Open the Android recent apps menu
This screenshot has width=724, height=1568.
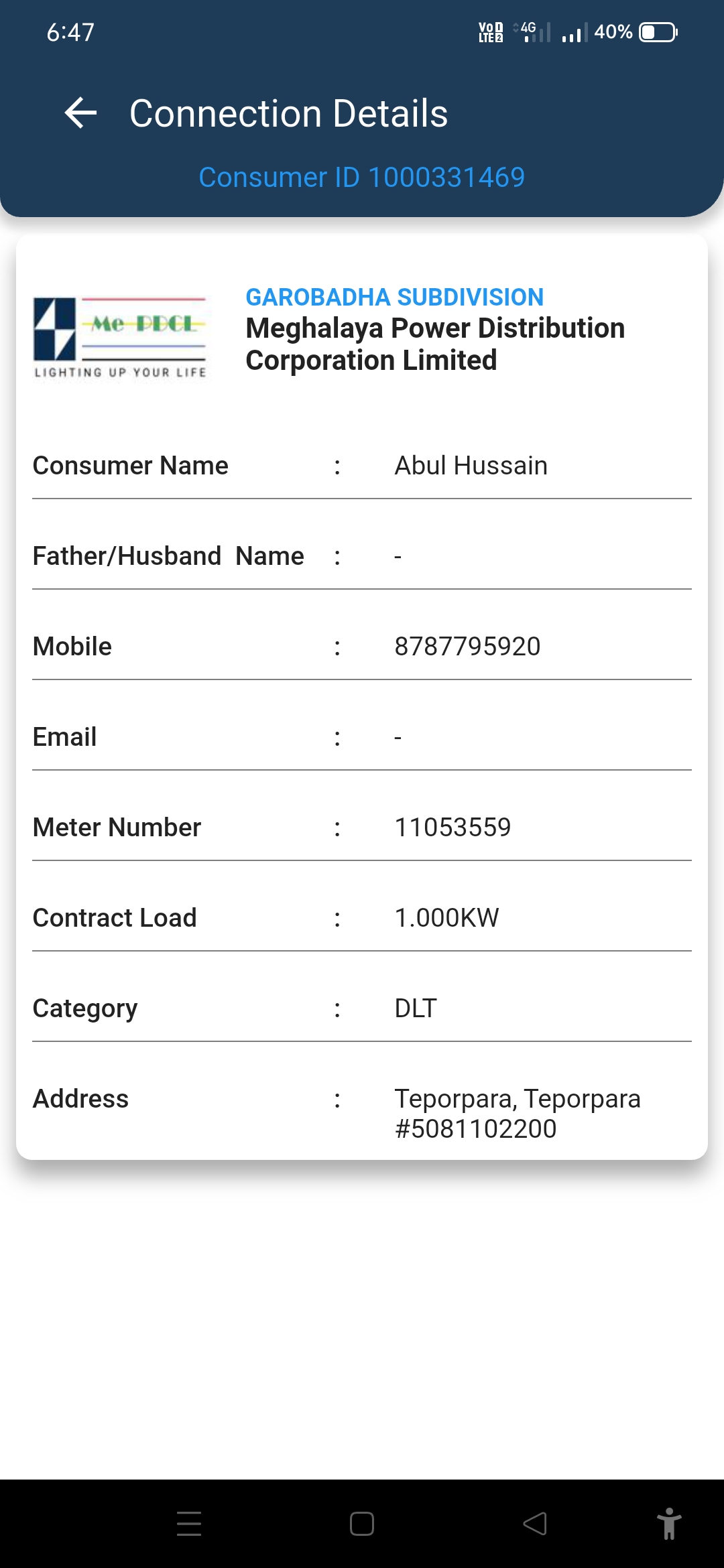point(189,1523)
